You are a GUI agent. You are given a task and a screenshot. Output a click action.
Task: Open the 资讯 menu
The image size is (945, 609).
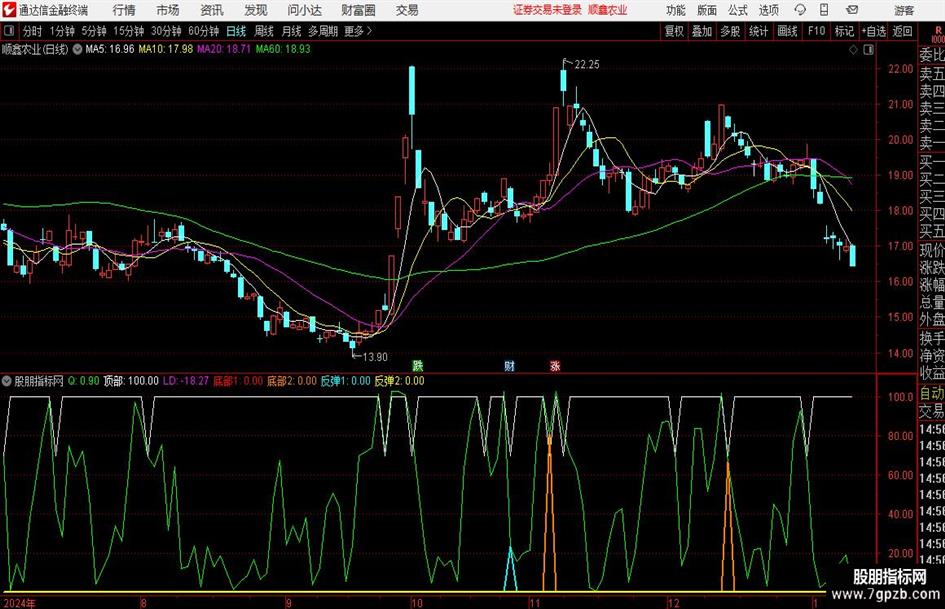pyautogui.click(x=212, y=10)
